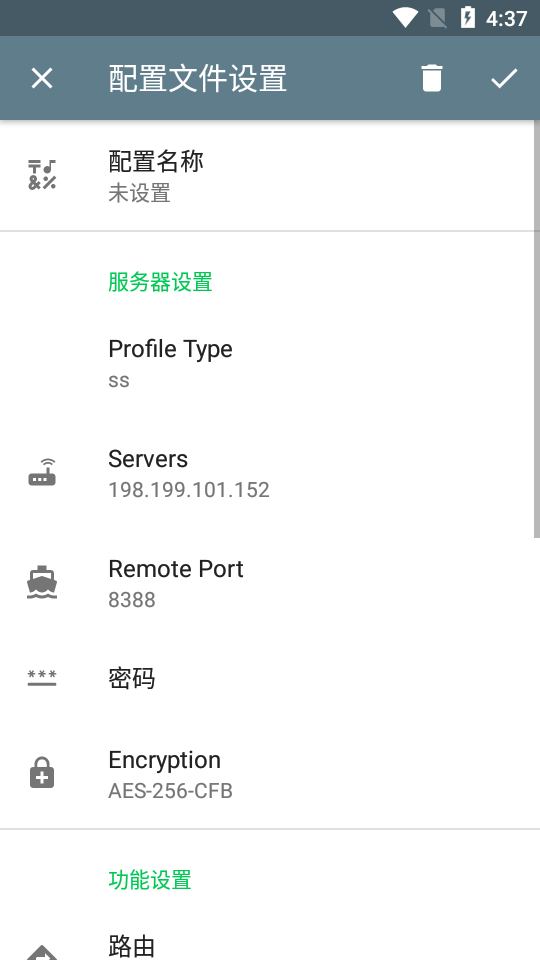Click the padlock icon beside Encryption
Screen dimensions: 540x960
point(42,773)
